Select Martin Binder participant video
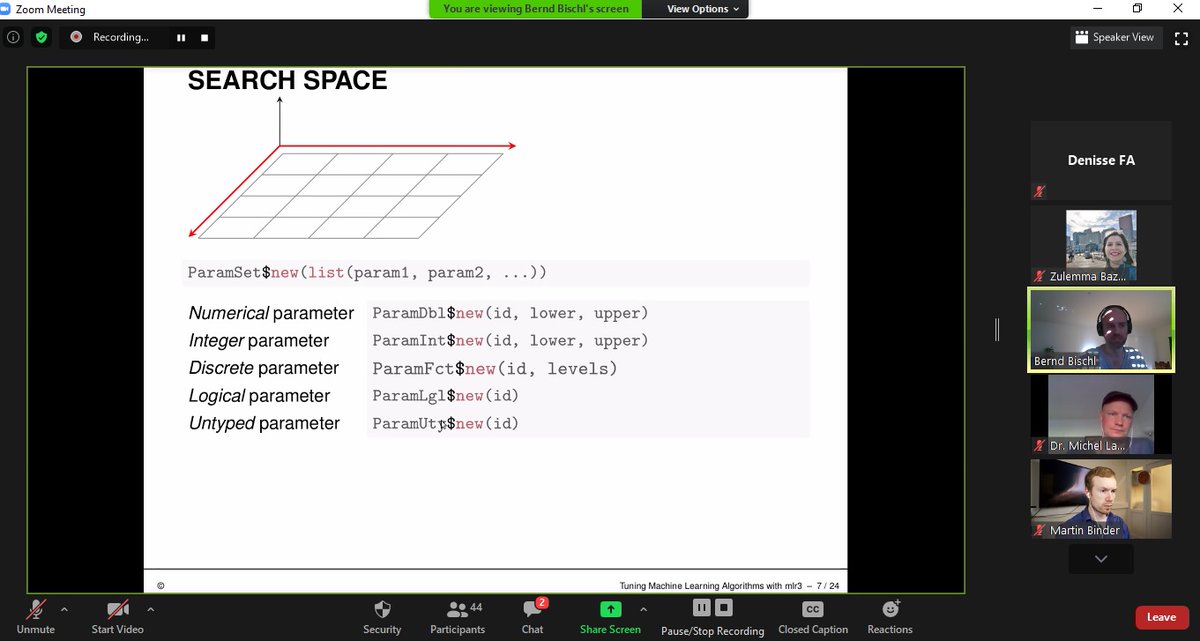This screenshot has height=641, width=1200. (x=1101, y=499)
